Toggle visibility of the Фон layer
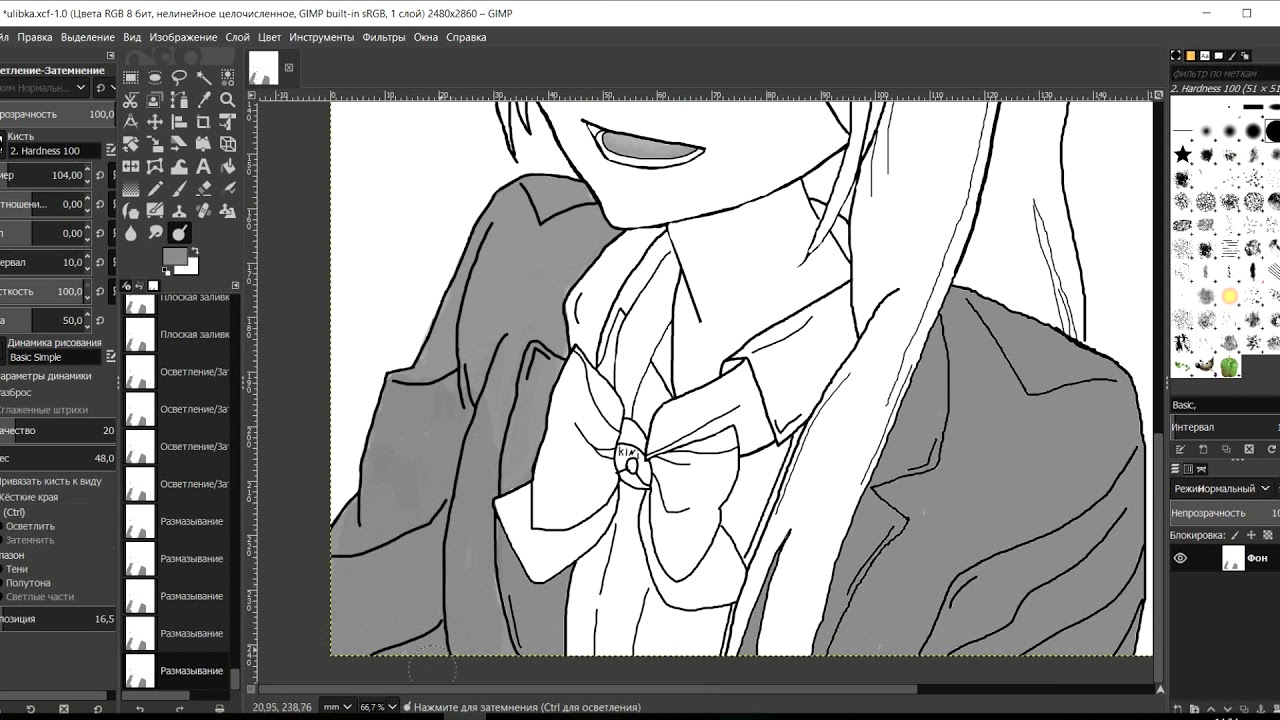1280x720 pixels. point(1181,558)
